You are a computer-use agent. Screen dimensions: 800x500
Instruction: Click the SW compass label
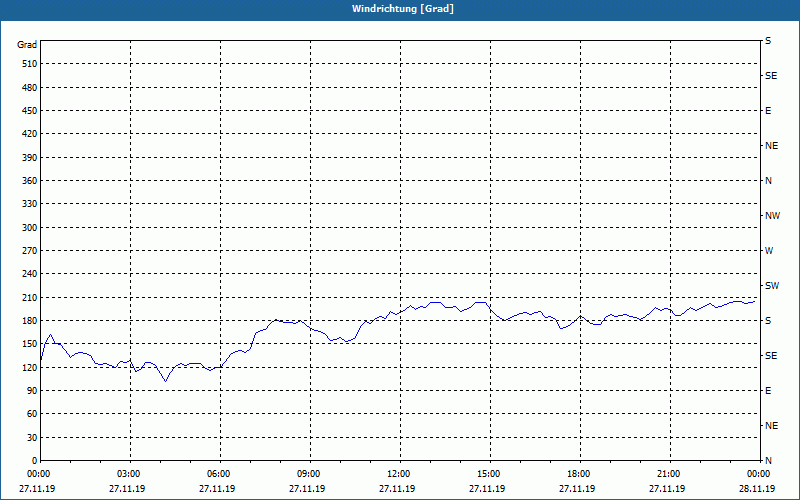coord(772,286)
